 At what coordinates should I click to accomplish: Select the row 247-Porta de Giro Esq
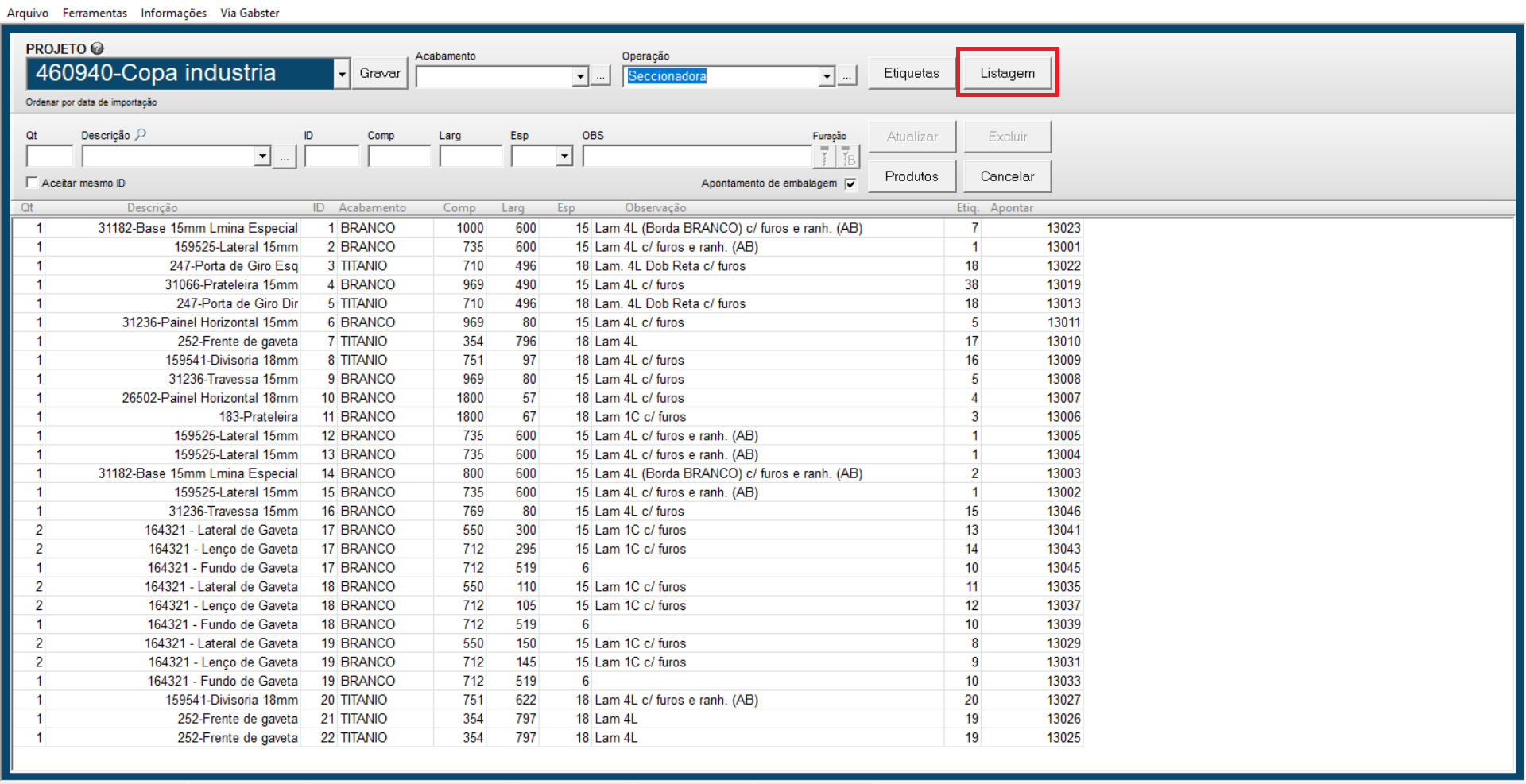click(x=548, y=266)
